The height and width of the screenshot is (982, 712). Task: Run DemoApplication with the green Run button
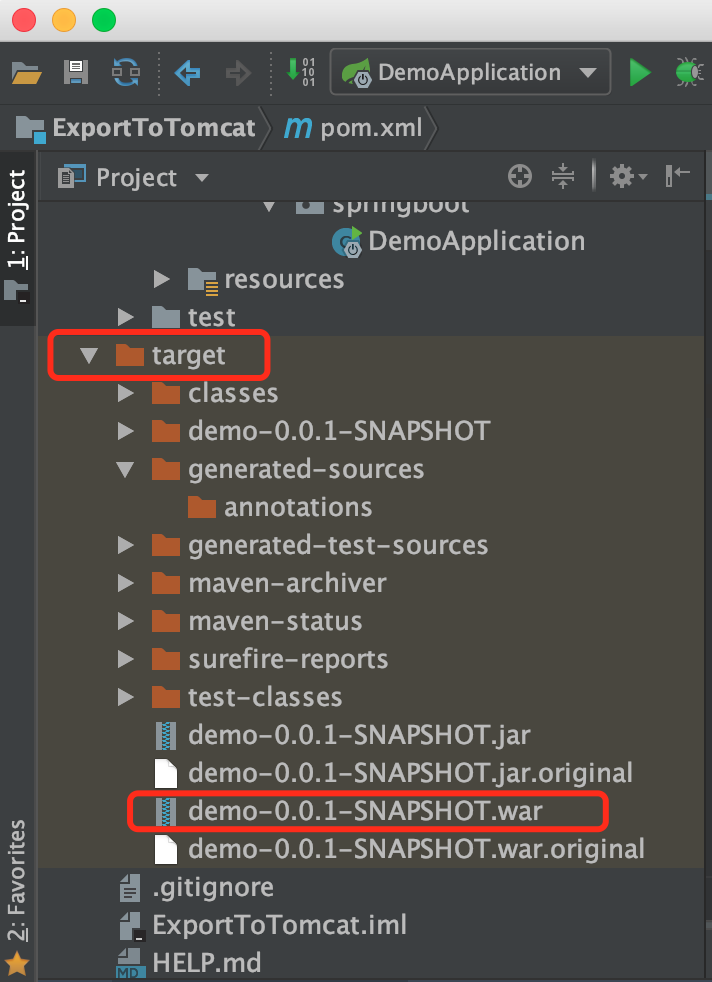(640, 72)
